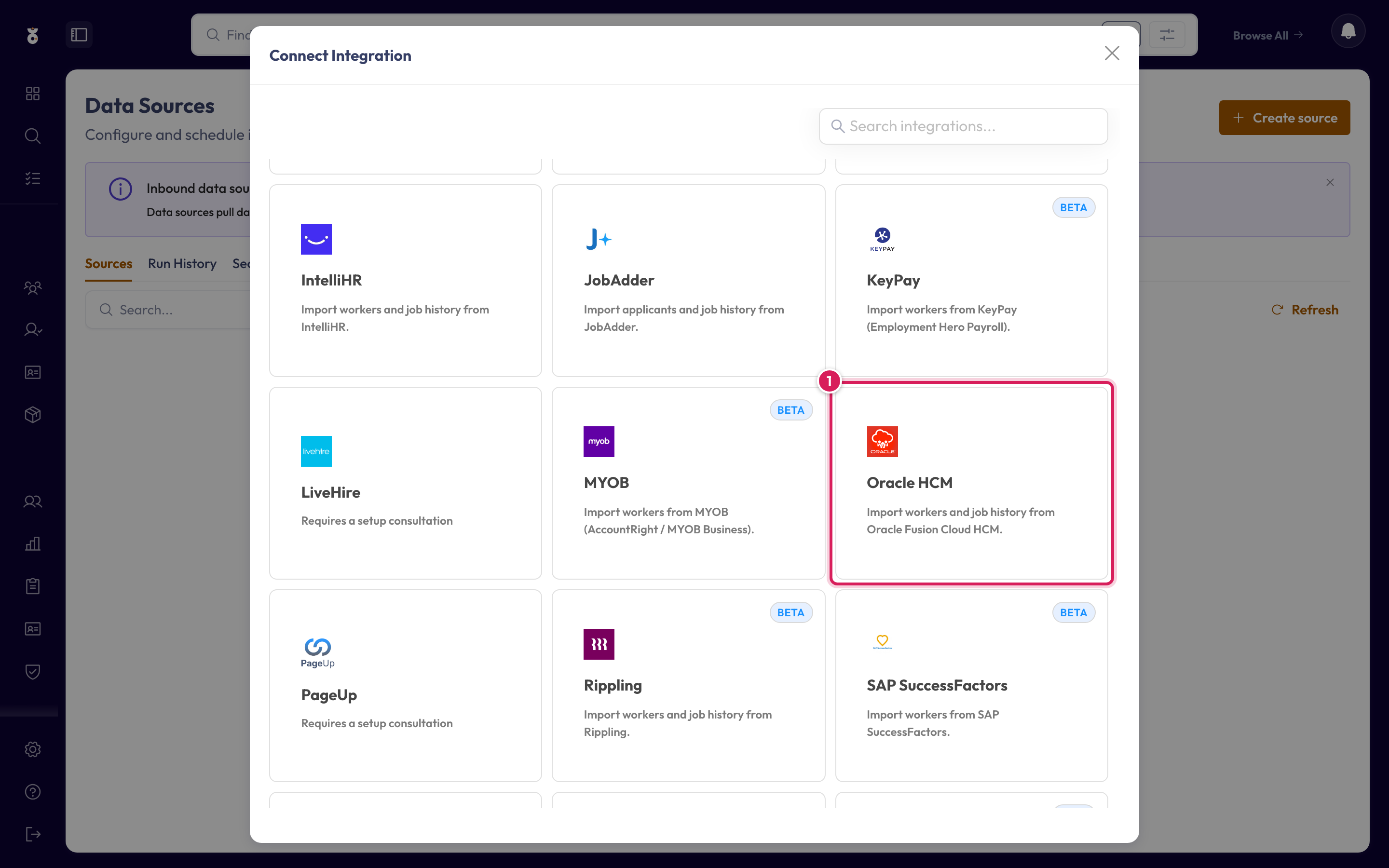Click the Refresh button in Data Sources
This screenshot has width=1389, height=868.
(x=1305, y=310)
